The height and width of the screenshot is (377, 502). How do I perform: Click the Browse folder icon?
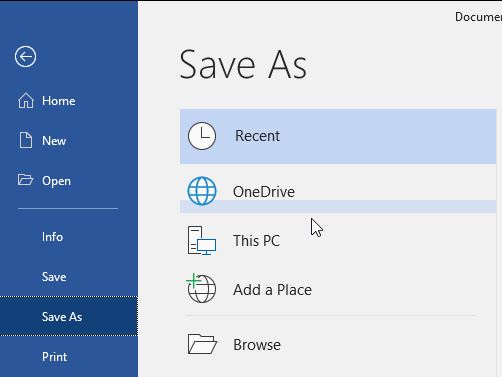point(202,344)
